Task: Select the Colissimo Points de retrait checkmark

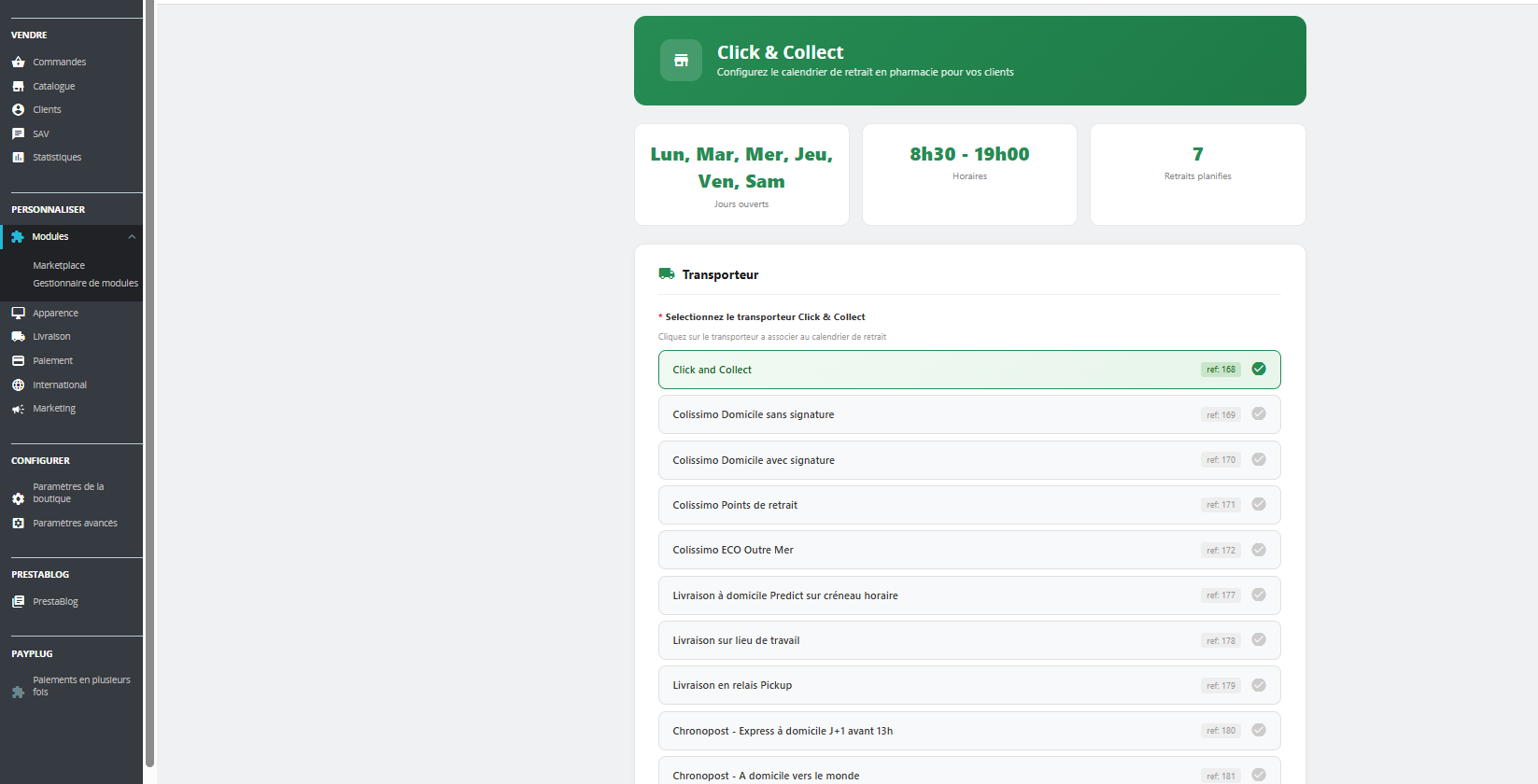Action: (1259, 504)
